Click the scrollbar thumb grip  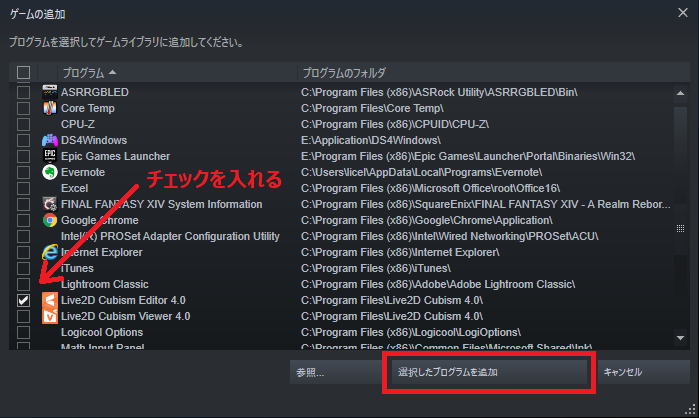click(x=680, y=229)
